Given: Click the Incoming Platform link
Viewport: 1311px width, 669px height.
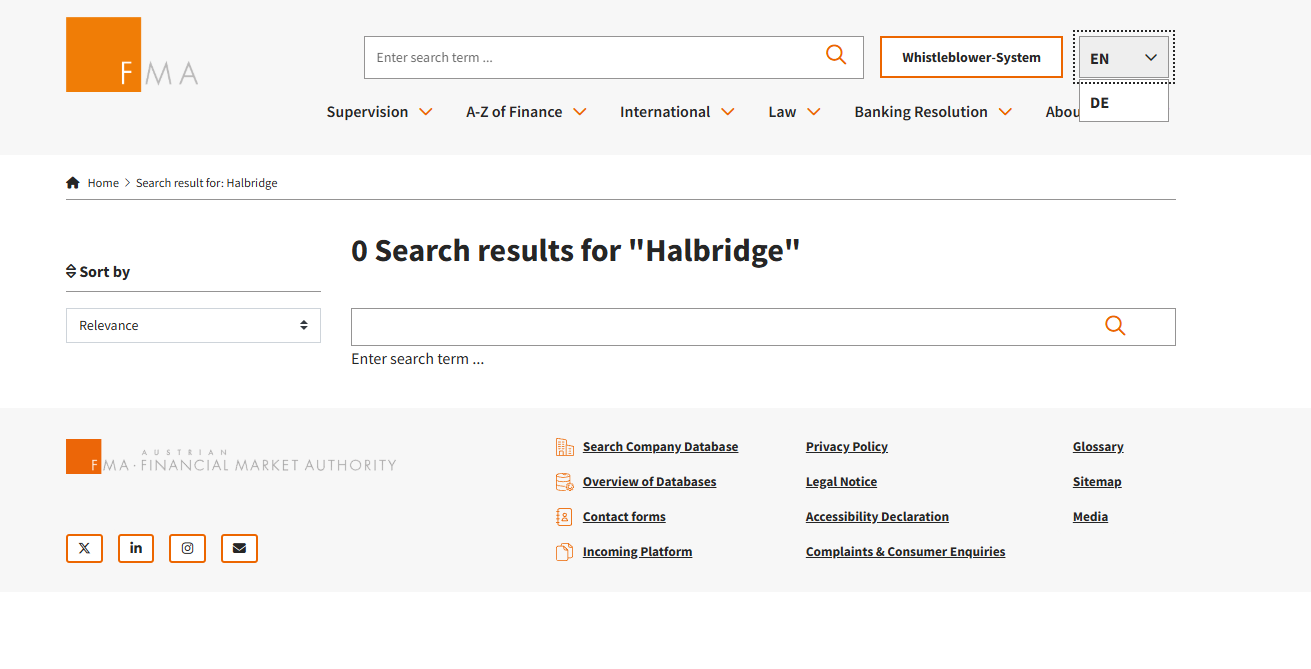Looking at the screenshot, I should (637, 552).
